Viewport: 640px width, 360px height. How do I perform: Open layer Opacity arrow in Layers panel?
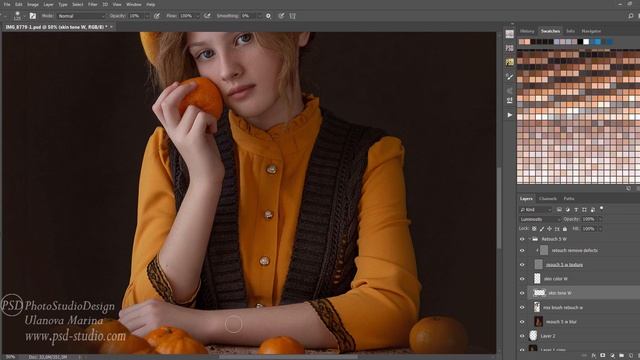click(x=600, y=219)
